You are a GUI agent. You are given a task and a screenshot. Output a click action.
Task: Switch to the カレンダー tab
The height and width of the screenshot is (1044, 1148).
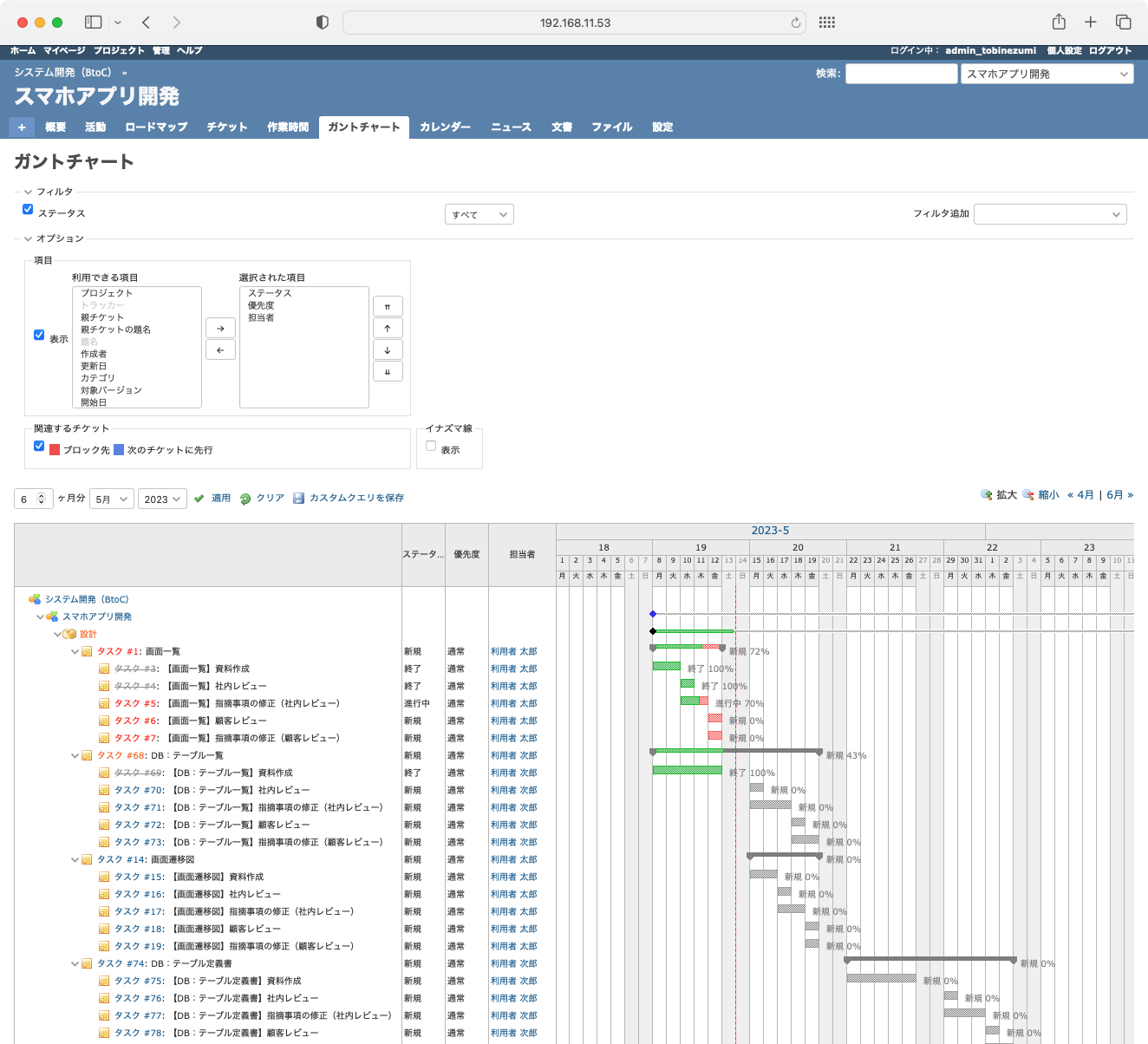(x=445, y=127)
